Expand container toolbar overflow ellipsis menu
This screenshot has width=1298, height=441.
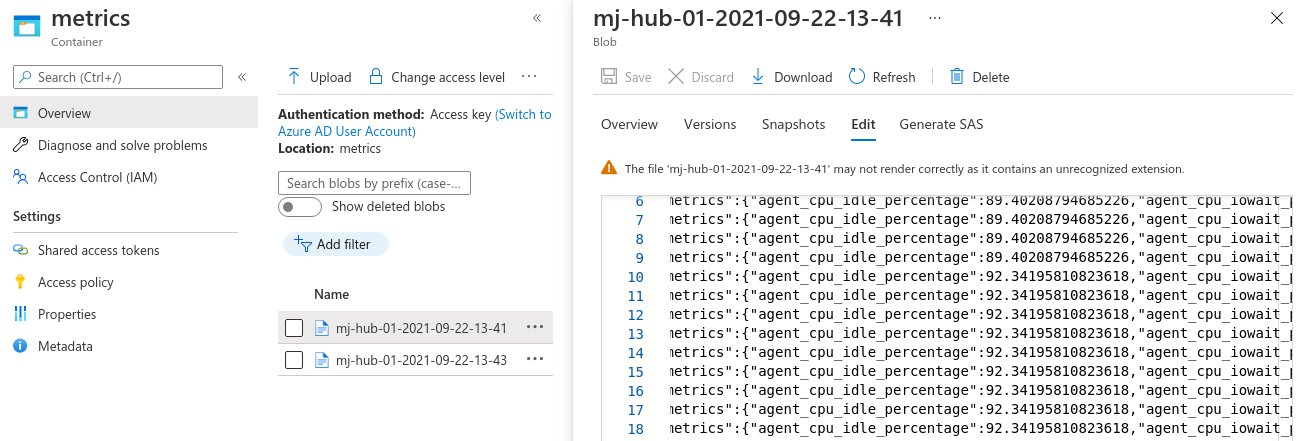pyautogui.click(x=530, y=77)
